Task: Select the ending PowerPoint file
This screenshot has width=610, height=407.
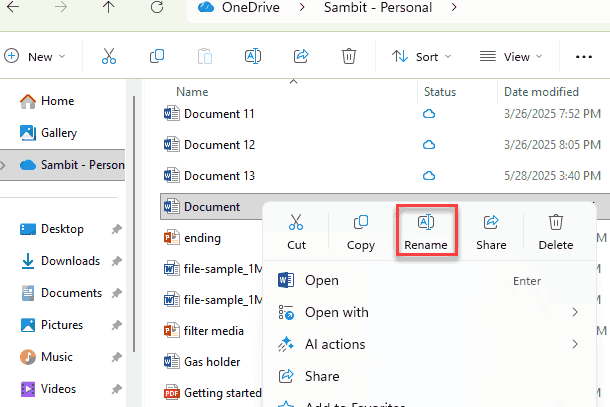Action: point(193,238)
